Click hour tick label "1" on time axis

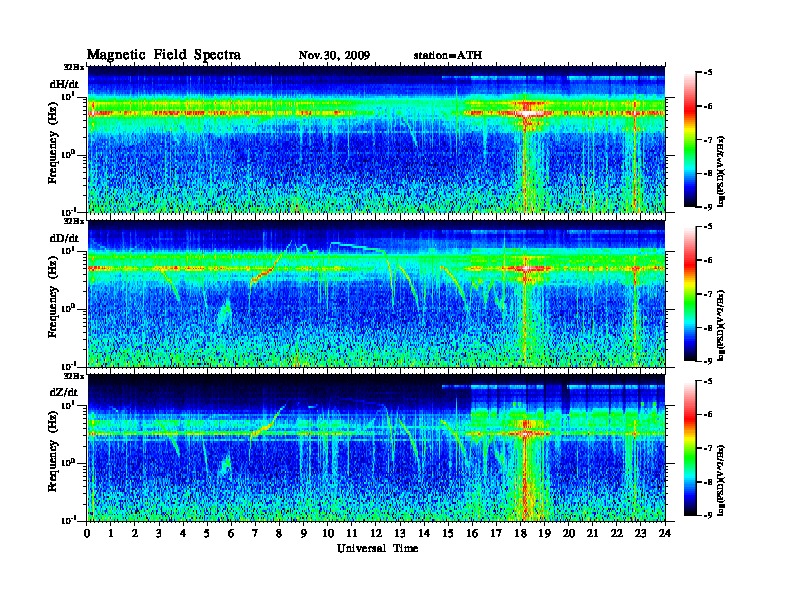(111, 534)
